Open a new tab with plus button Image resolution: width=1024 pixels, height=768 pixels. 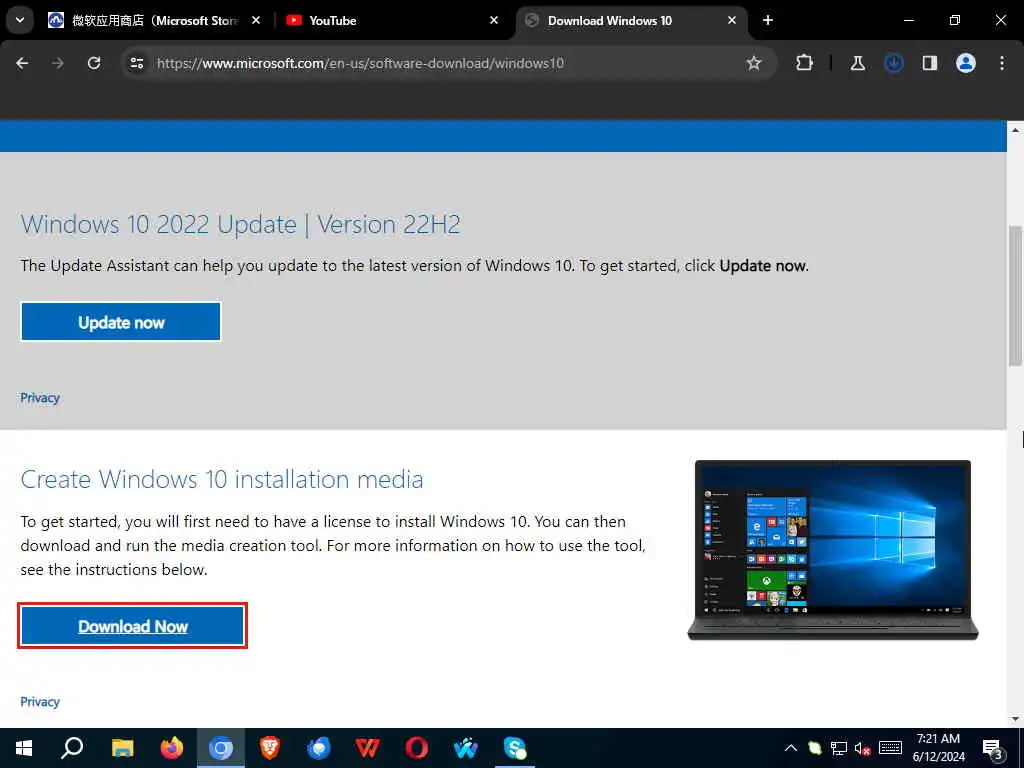[768, 21]
